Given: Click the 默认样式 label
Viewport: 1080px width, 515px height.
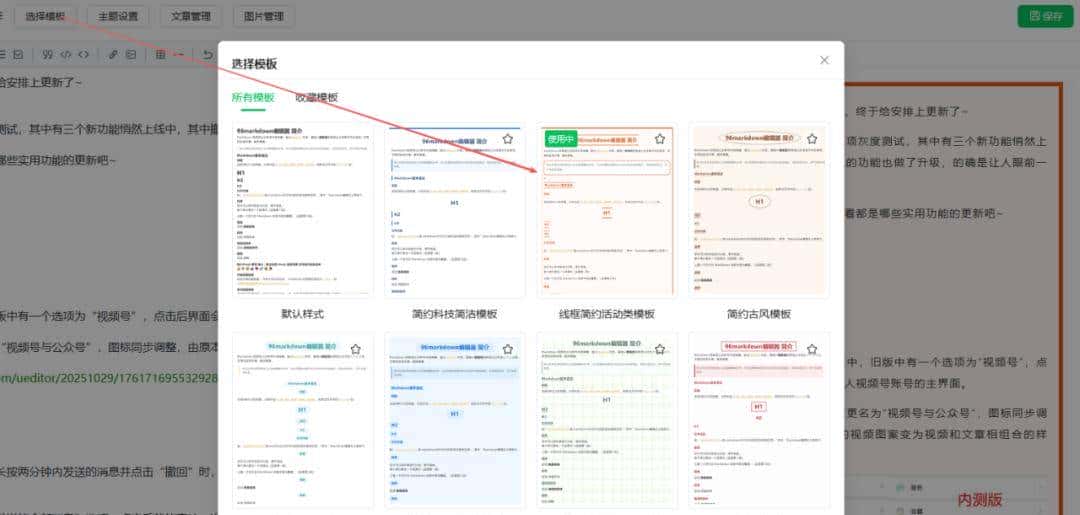Looking at the screenshot, I should 302,314.
